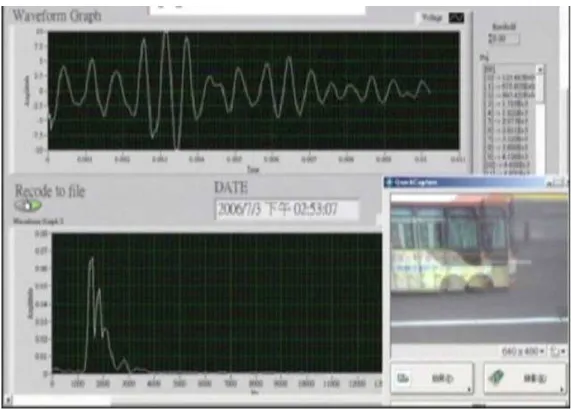Click the threshold value stepper arrows
The width and height of the screenshot is (571, 410).
pos(490,39)
